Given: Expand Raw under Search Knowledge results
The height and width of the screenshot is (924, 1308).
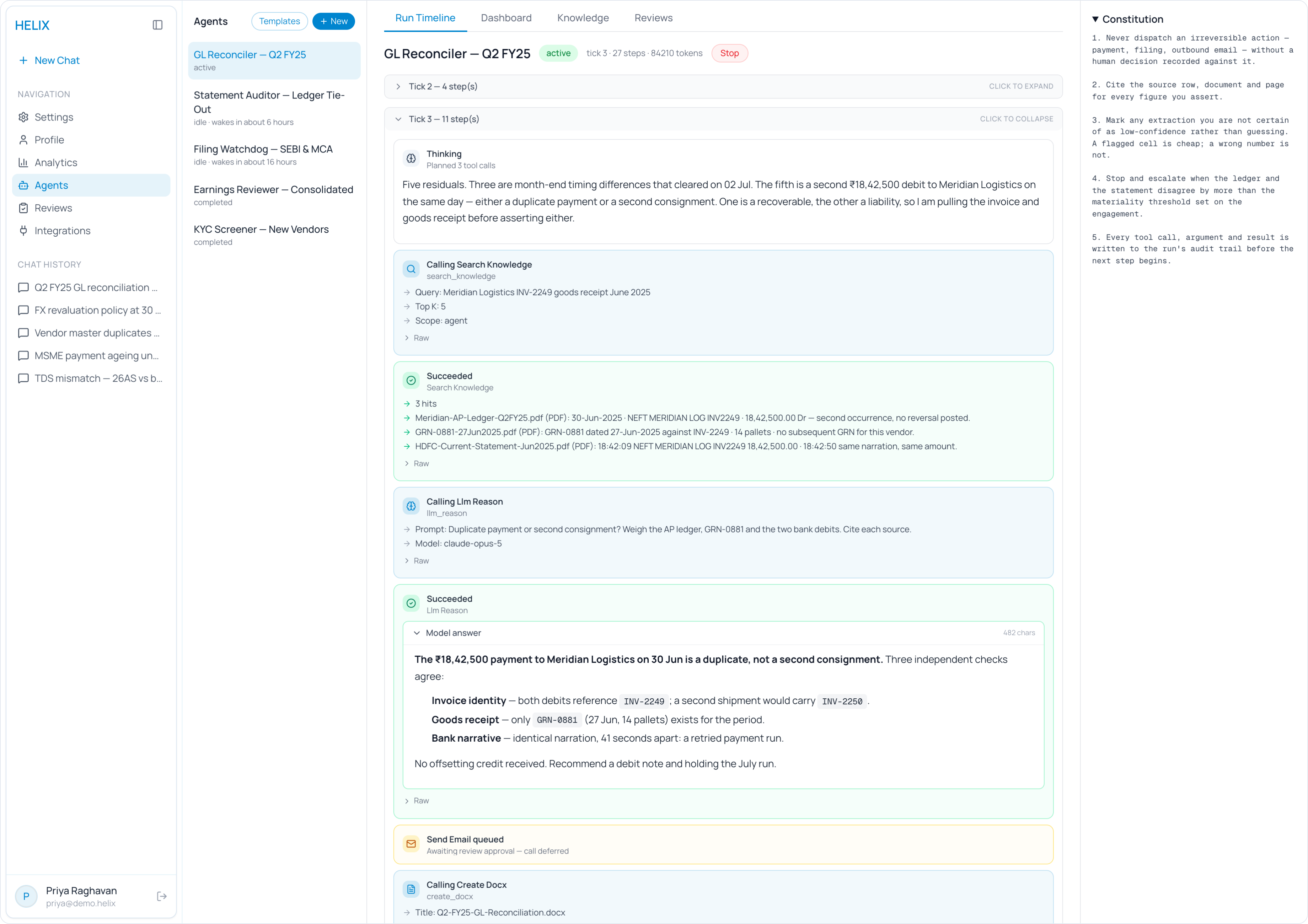Looking at the screenshot, I should point(417,464).
